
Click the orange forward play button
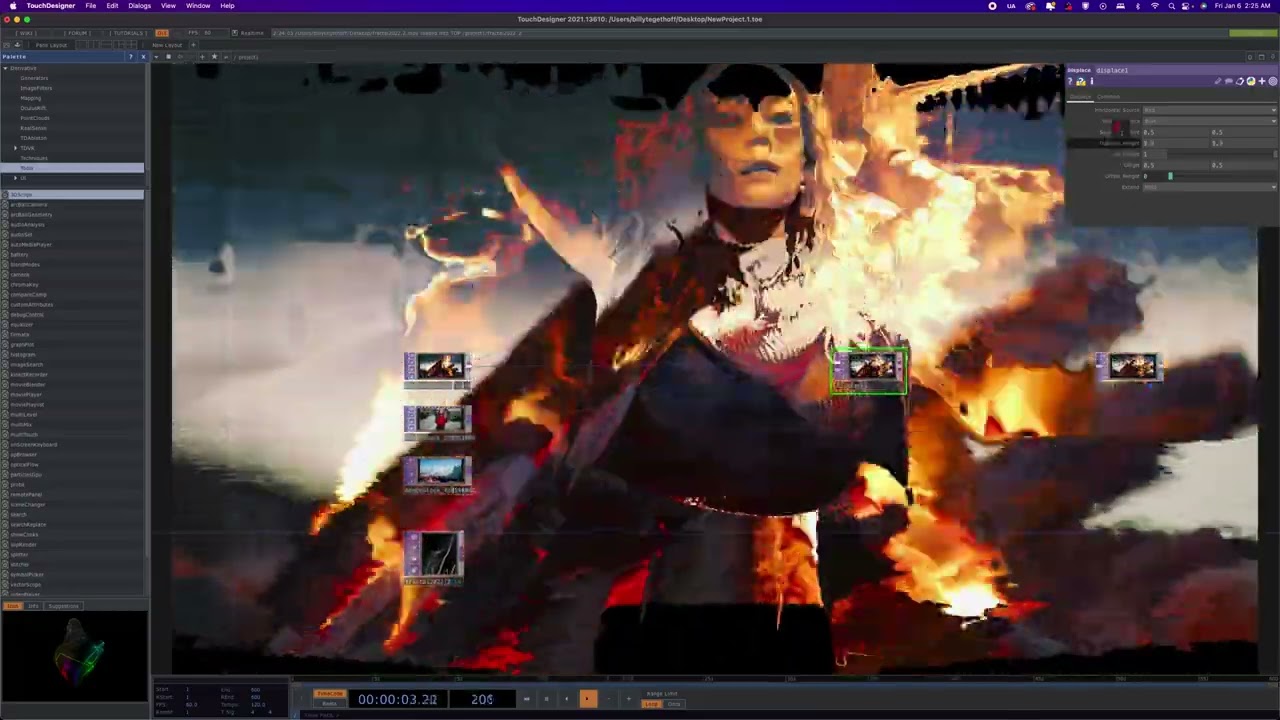[588, 699]
